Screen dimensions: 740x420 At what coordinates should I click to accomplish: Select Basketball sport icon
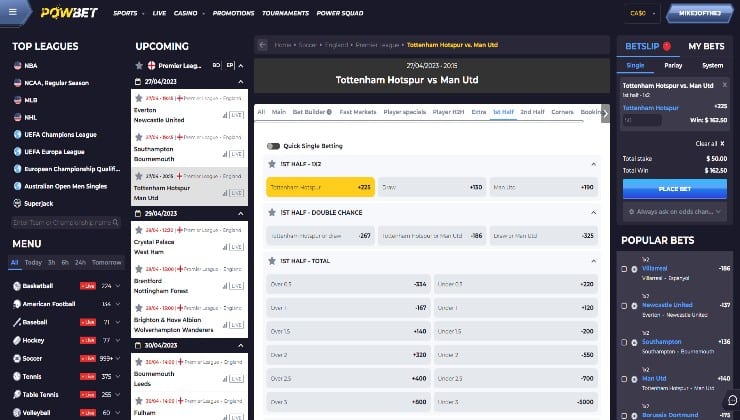(17, 286)
